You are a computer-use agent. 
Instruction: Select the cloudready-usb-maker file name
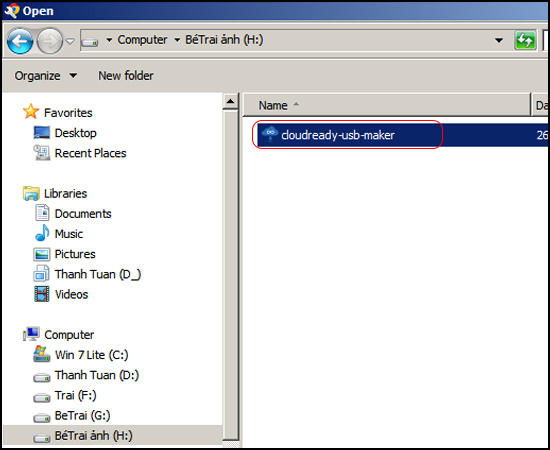coord(338,135)
